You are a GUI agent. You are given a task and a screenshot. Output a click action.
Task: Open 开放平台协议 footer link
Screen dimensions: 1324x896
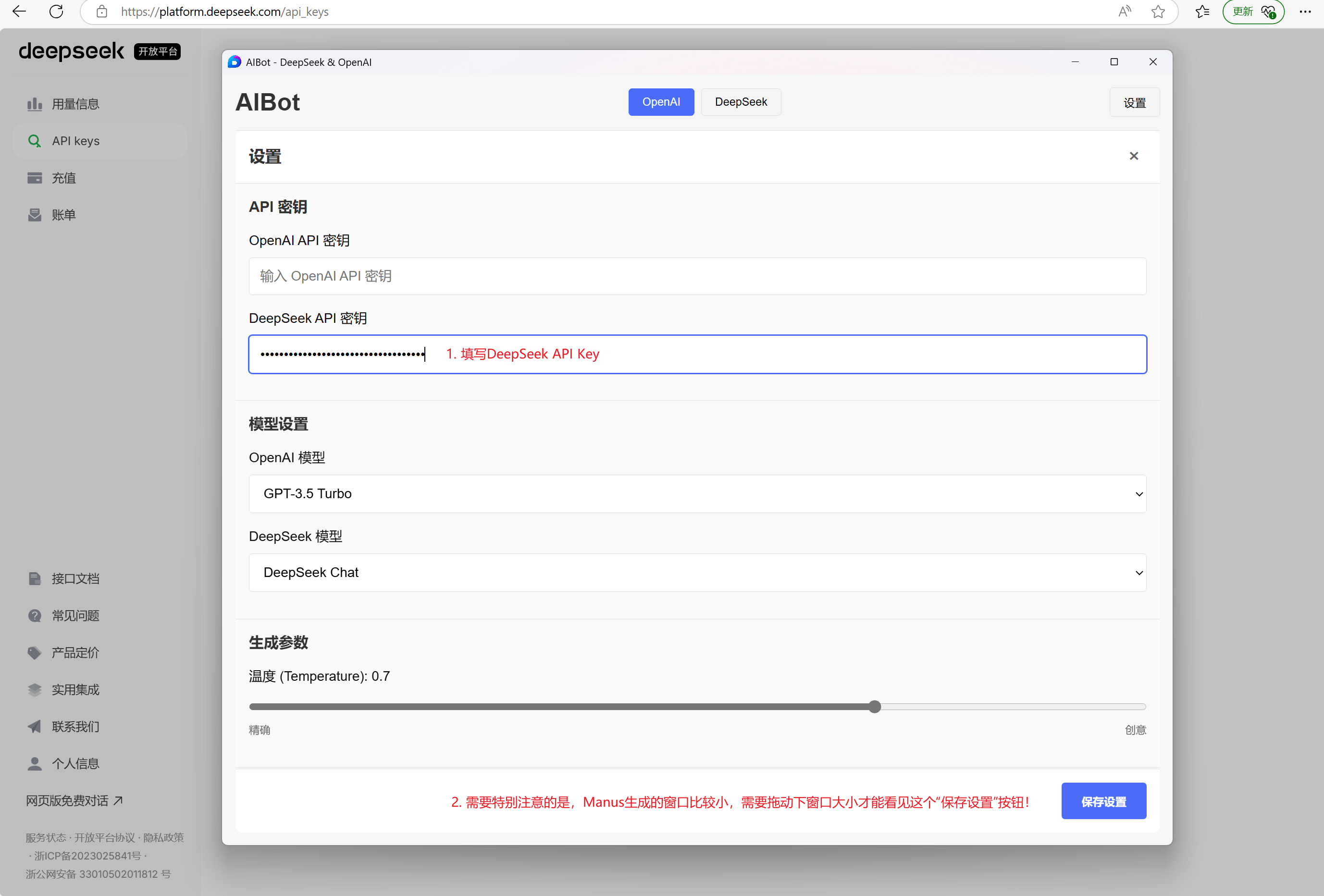coord(105,837)
